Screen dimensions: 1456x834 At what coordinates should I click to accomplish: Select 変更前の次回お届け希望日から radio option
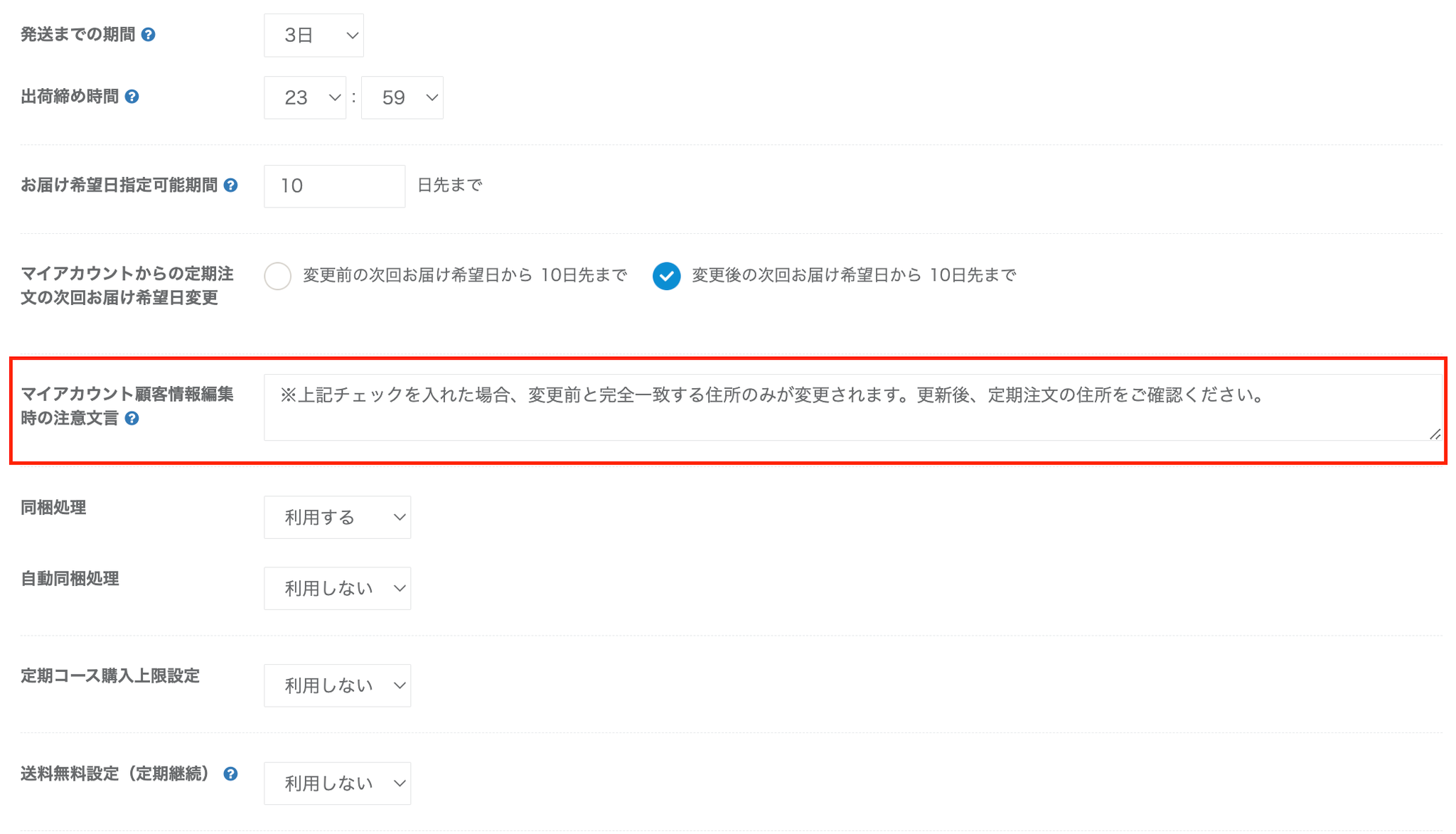(277, 276)
